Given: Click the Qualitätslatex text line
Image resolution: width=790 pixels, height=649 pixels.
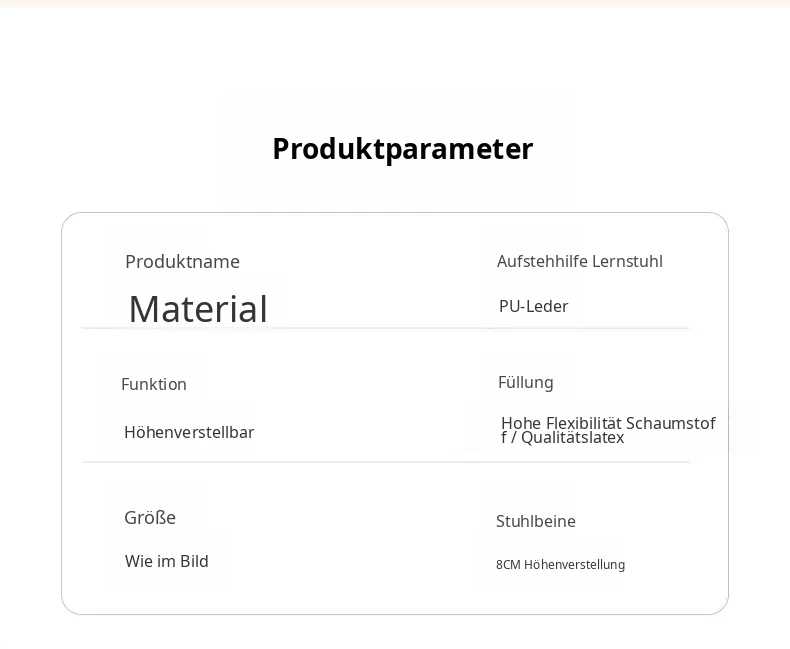Looking at the screenshot, I should pyautogui.click(x=563, y=438).
